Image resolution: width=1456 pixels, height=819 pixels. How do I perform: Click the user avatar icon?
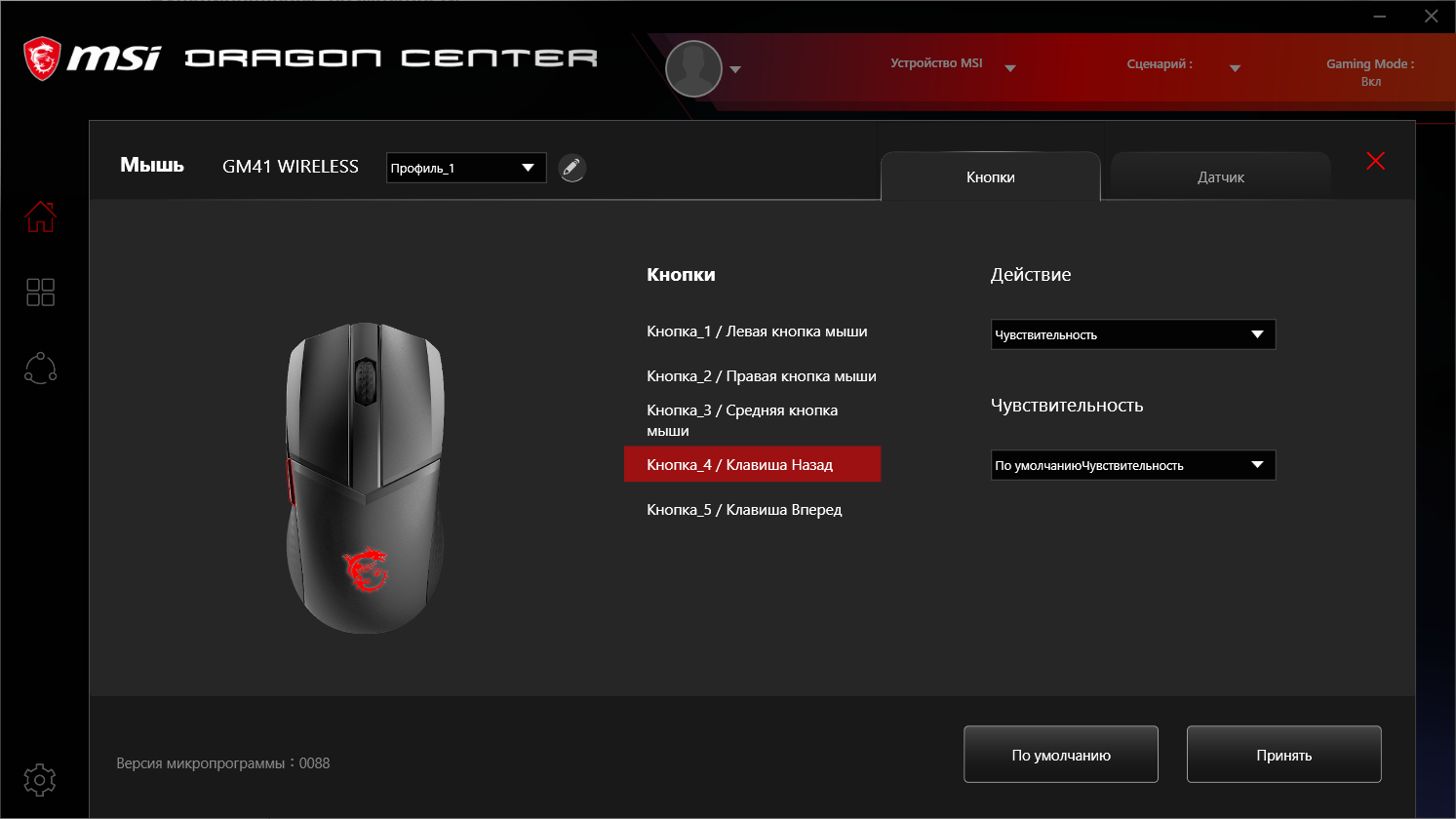pos(693,69)
